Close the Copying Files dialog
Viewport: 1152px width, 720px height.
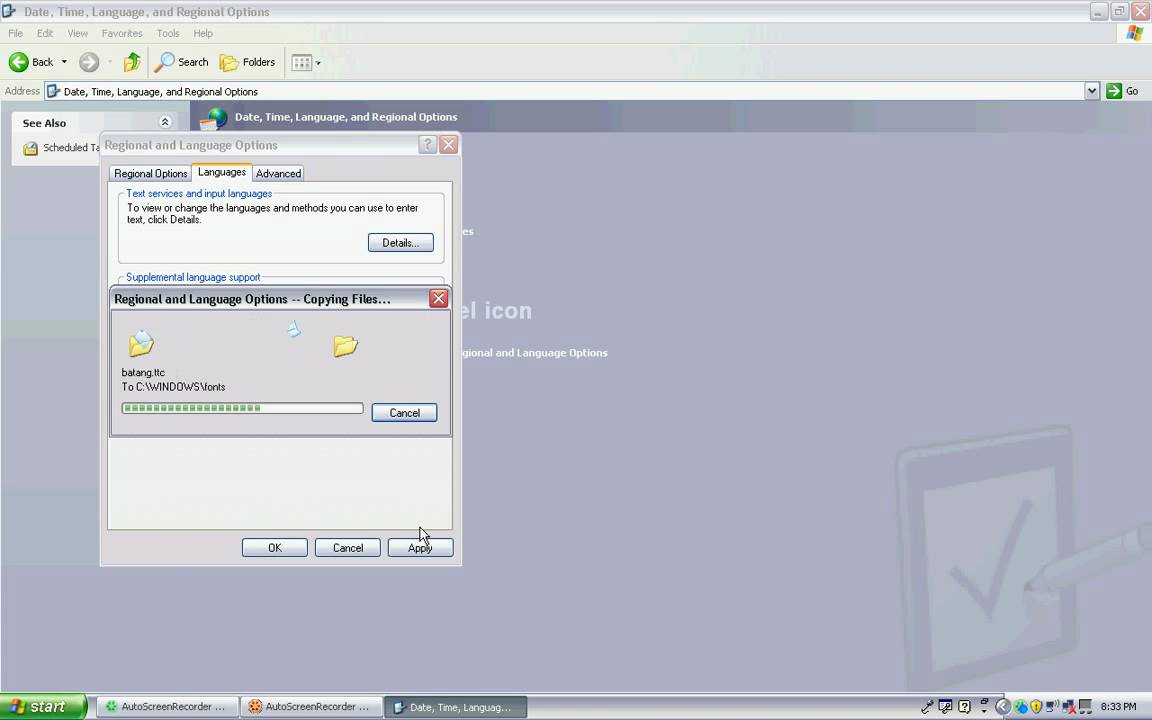coord(439,298)
